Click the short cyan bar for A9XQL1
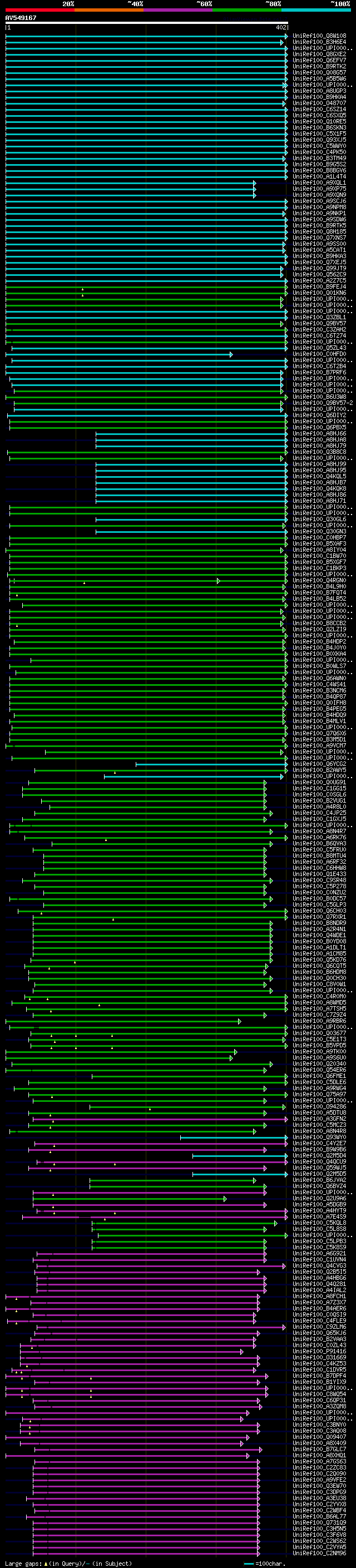Screen dimensions: 356x1568 point(131,182)
